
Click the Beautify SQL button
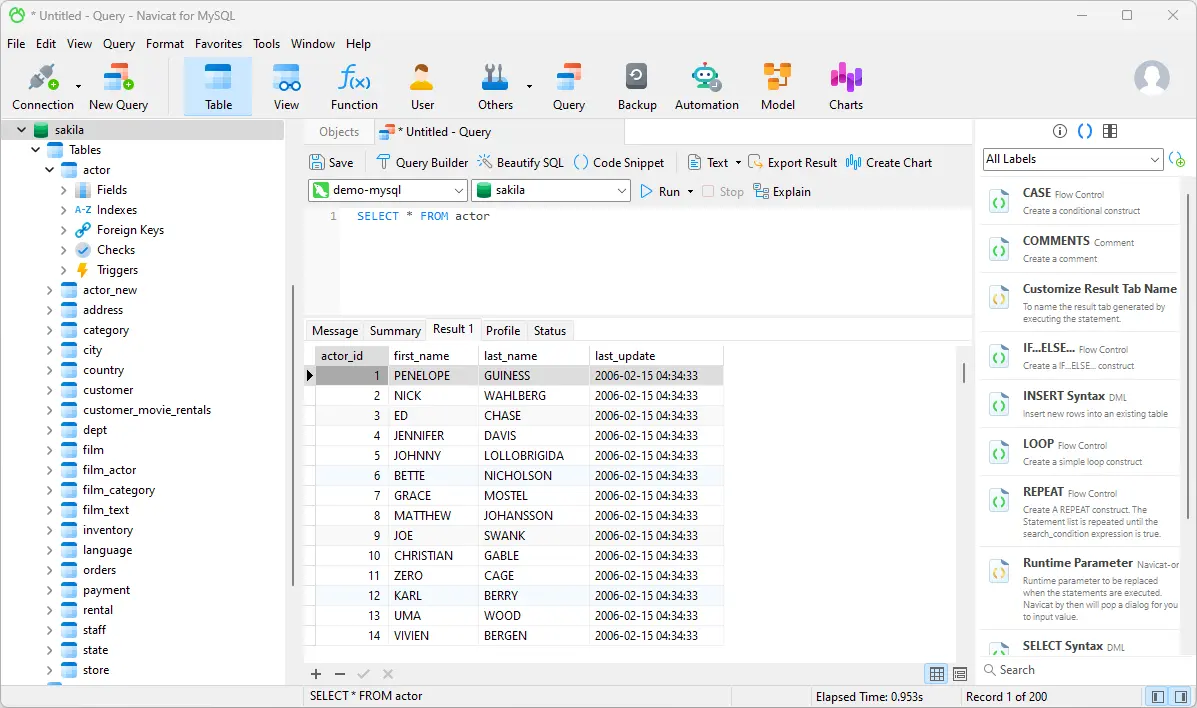pos(520,162)
